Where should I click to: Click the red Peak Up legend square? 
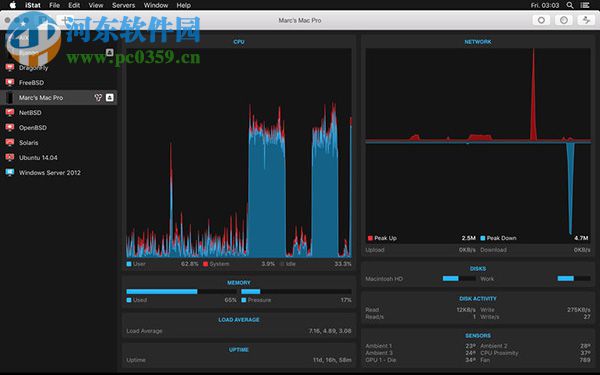pos(370,238)
